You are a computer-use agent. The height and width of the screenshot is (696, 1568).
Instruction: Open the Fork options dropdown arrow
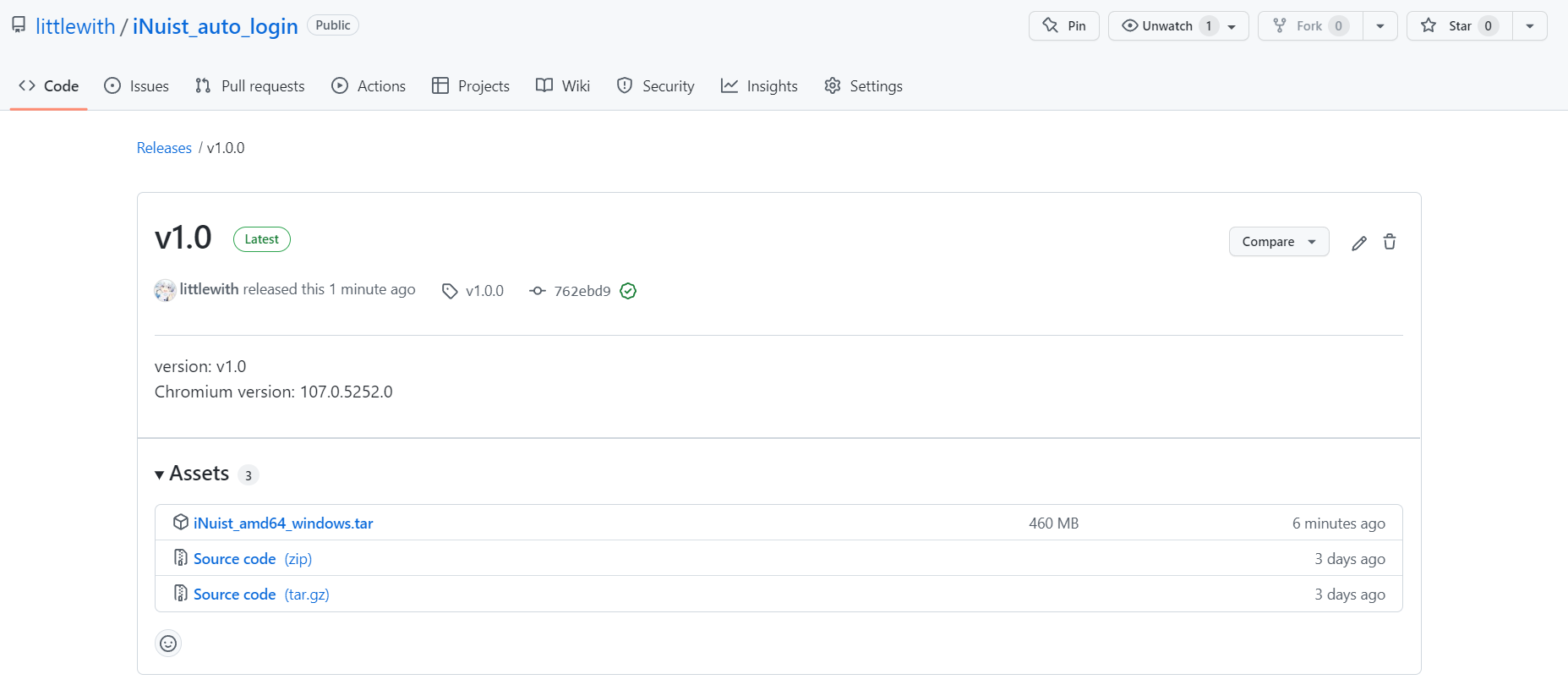1380,26
